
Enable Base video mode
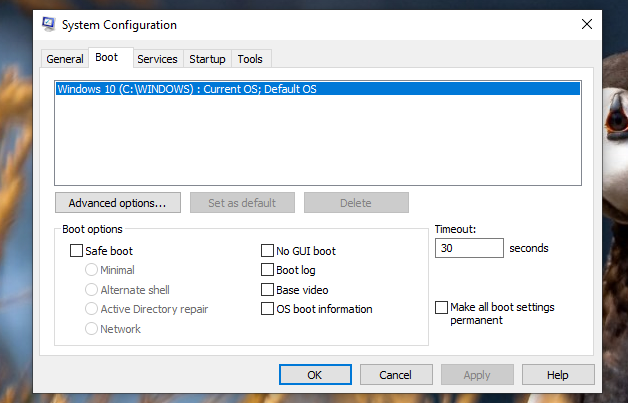pos(268,290)
